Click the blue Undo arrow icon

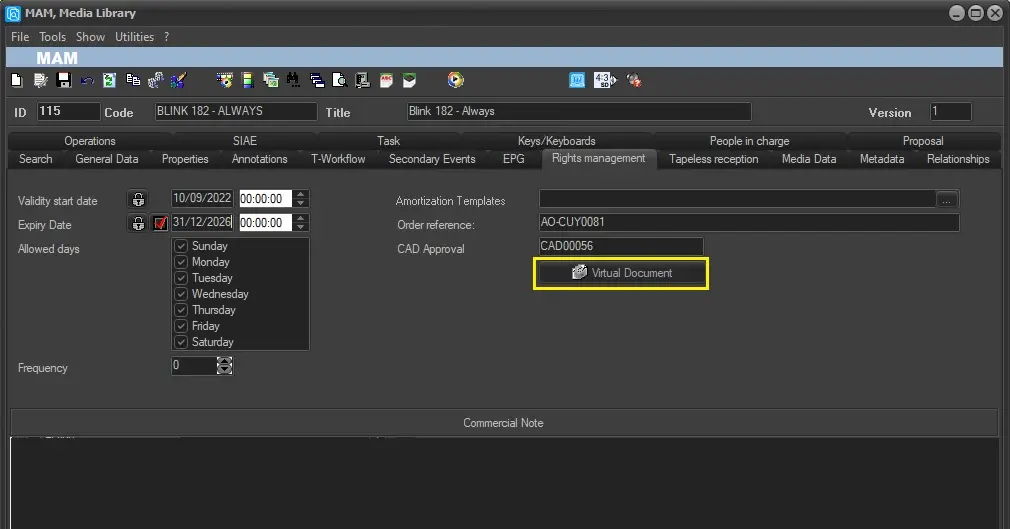click(87, 80)
